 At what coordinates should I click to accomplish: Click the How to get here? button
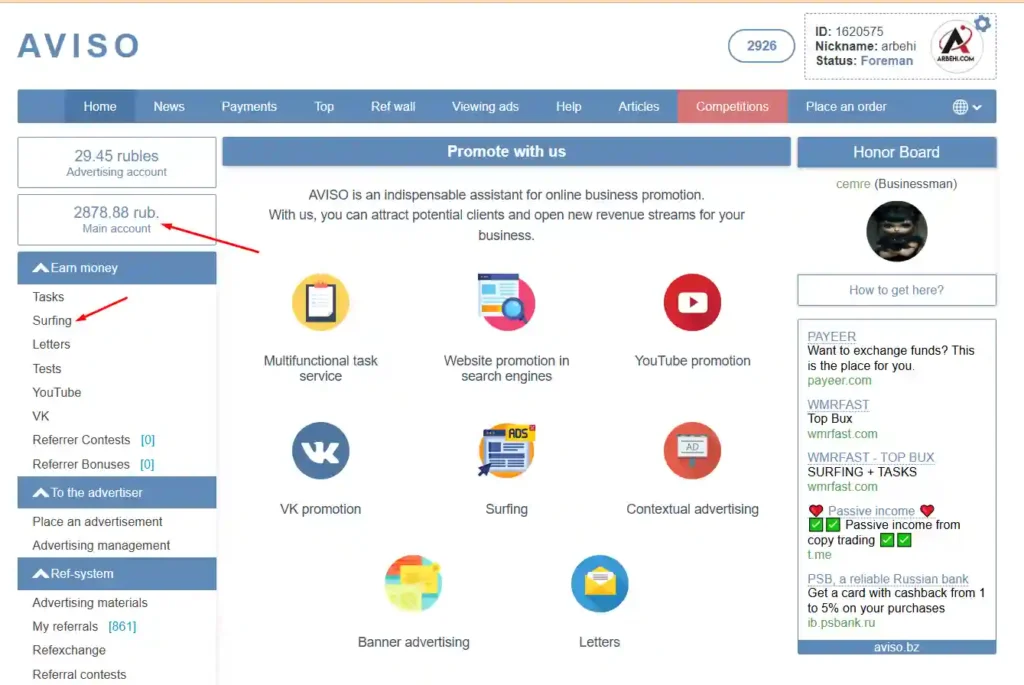[896, 290]
